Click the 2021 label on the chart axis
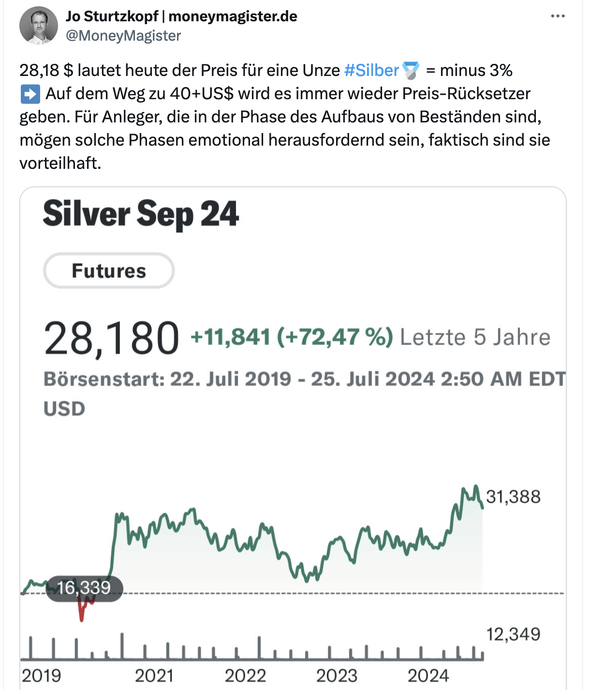Viewport: 590px width, 690px height. [154, 675]
